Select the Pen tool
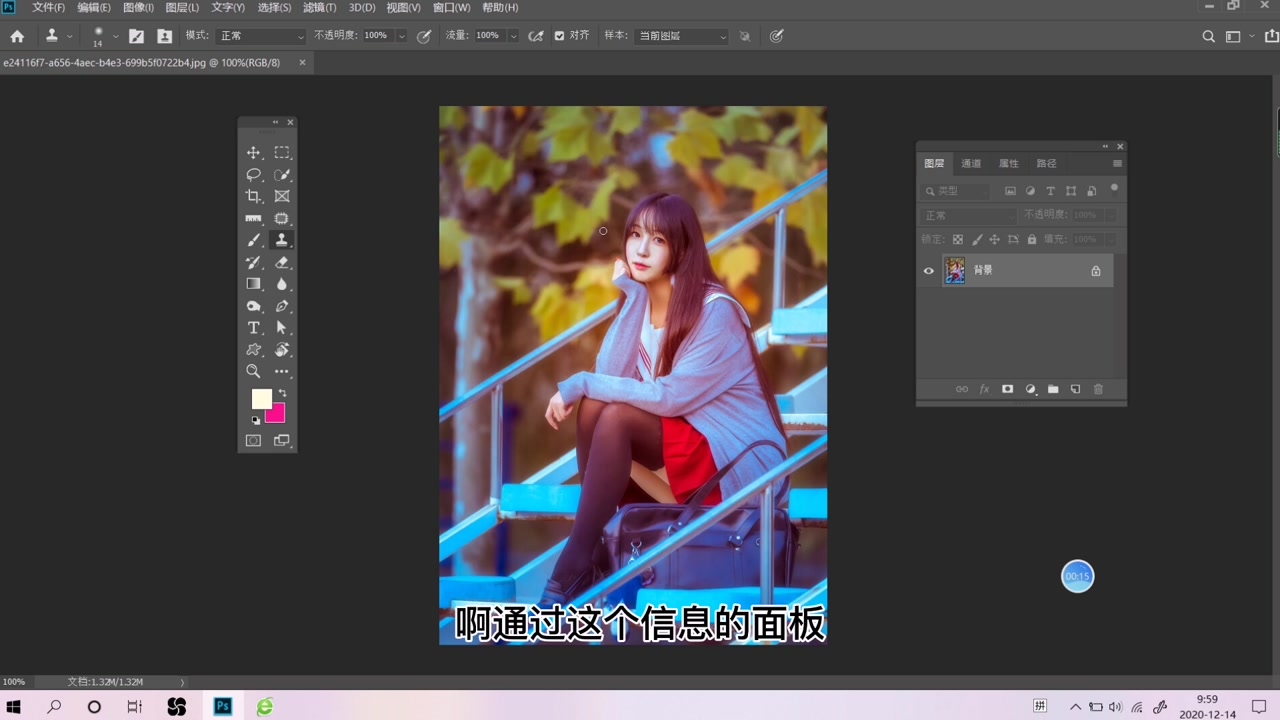 click(x=282, y=306)
